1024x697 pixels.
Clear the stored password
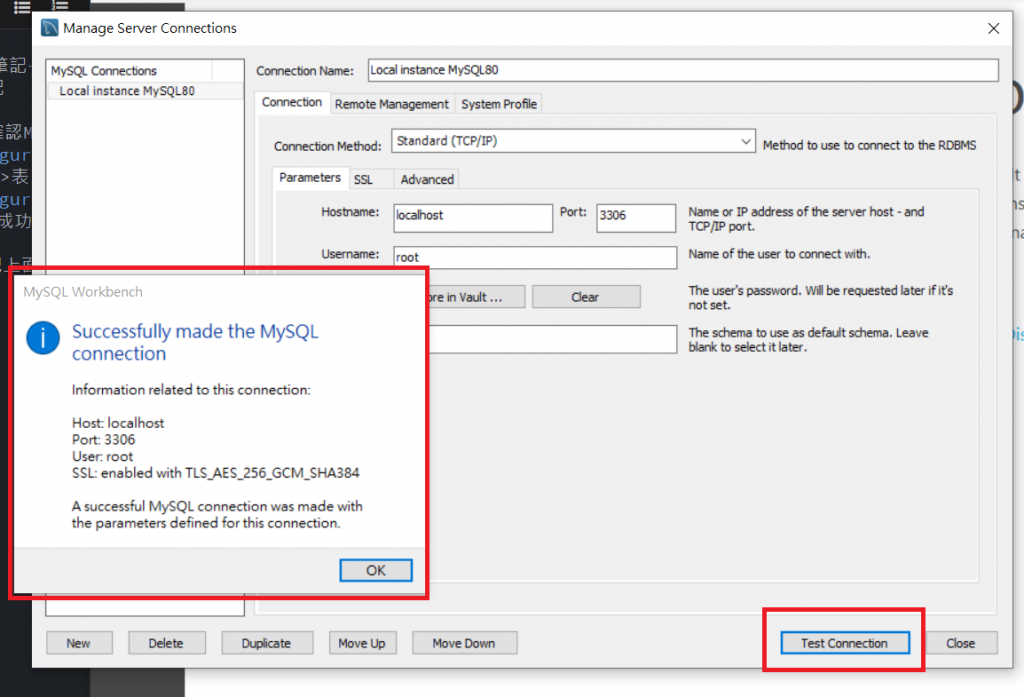coord(586,297)
